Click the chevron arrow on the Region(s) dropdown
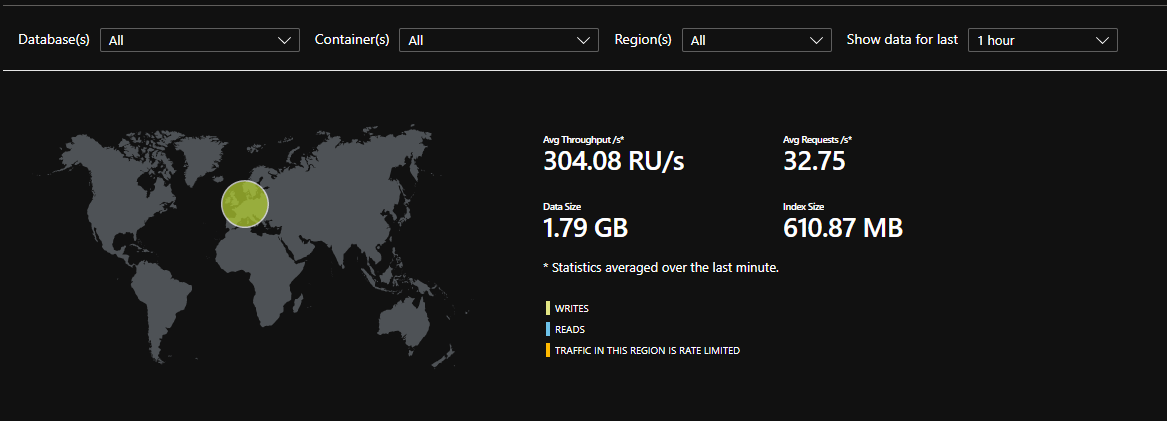 (815, 40)
